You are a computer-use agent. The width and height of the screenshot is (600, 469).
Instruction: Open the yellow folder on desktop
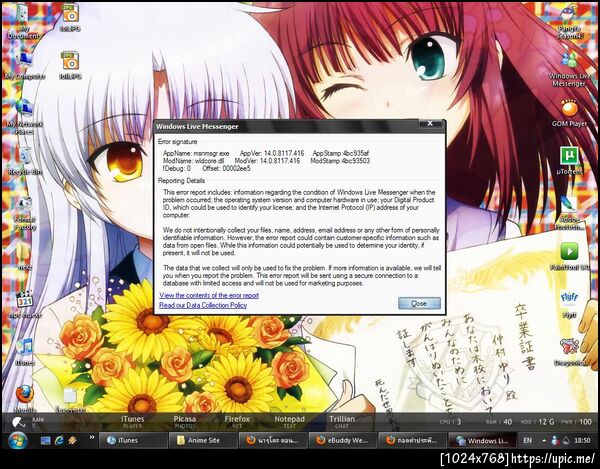click(x=24, y=256)
